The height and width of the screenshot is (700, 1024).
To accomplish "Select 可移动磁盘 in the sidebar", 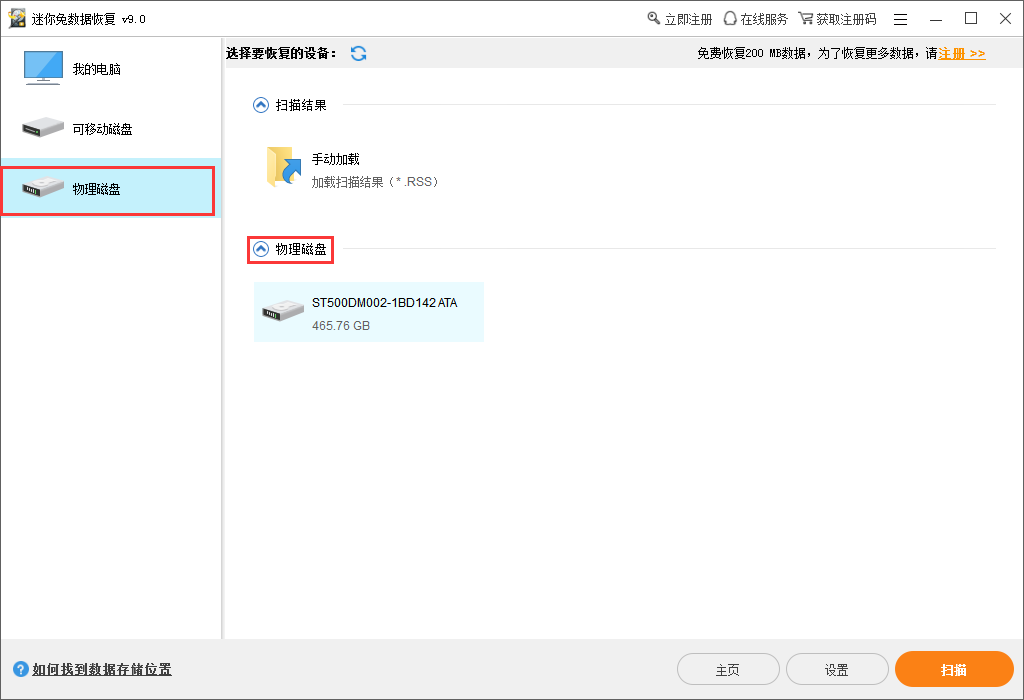I will click(x=110, y=129).
